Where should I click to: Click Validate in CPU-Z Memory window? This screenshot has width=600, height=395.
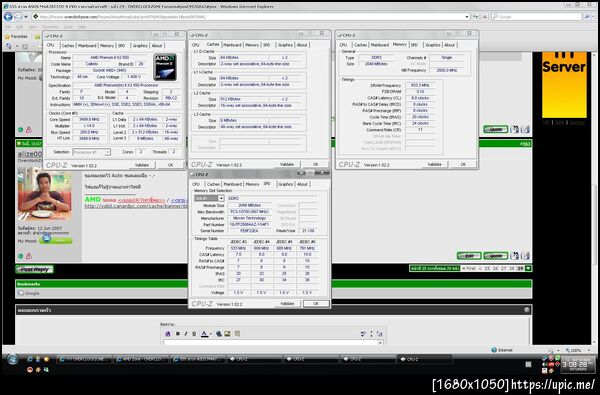[x=434, y=164]
